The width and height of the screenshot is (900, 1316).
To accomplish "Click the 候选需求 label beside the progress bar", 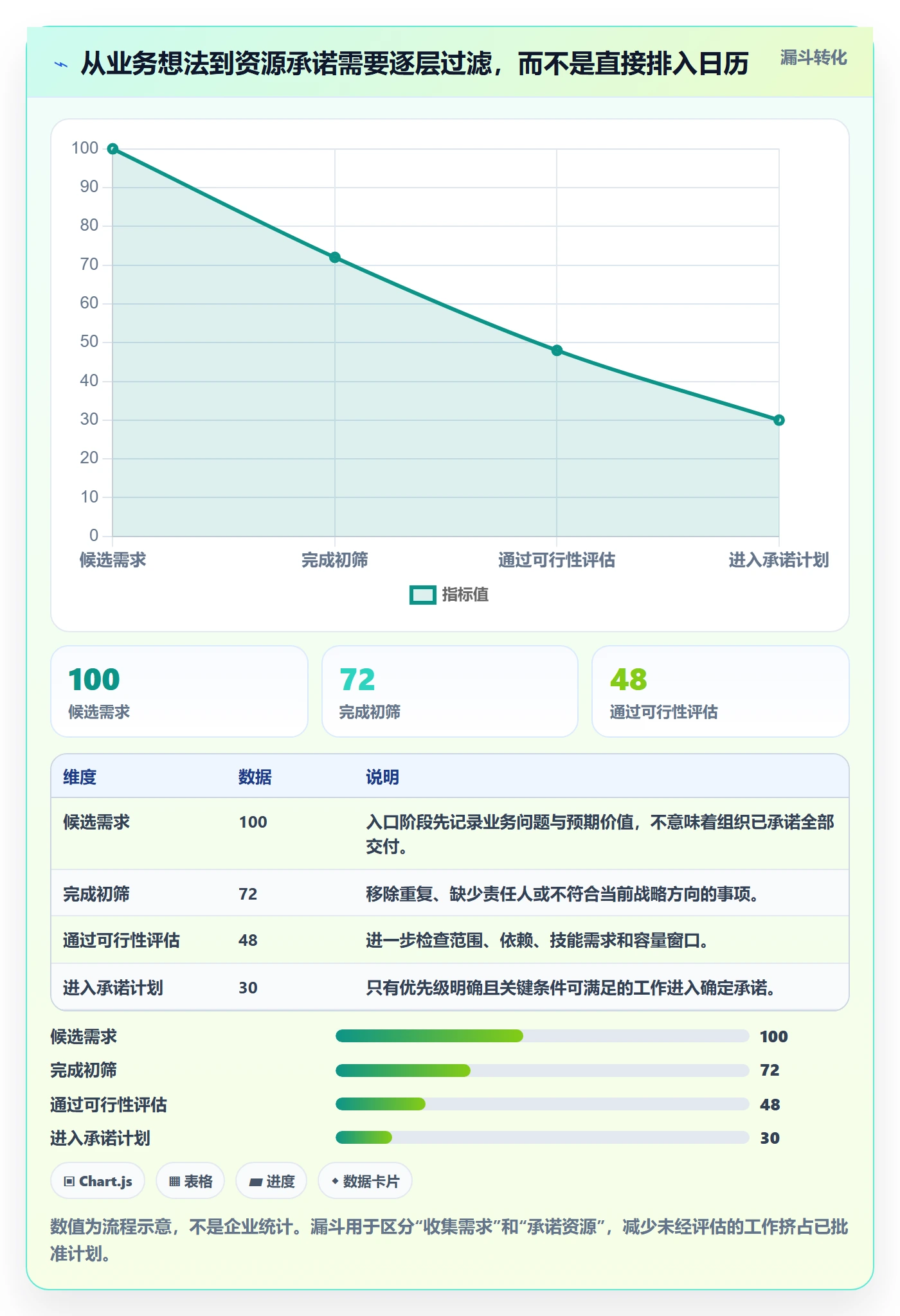I will coord(84,1036).
